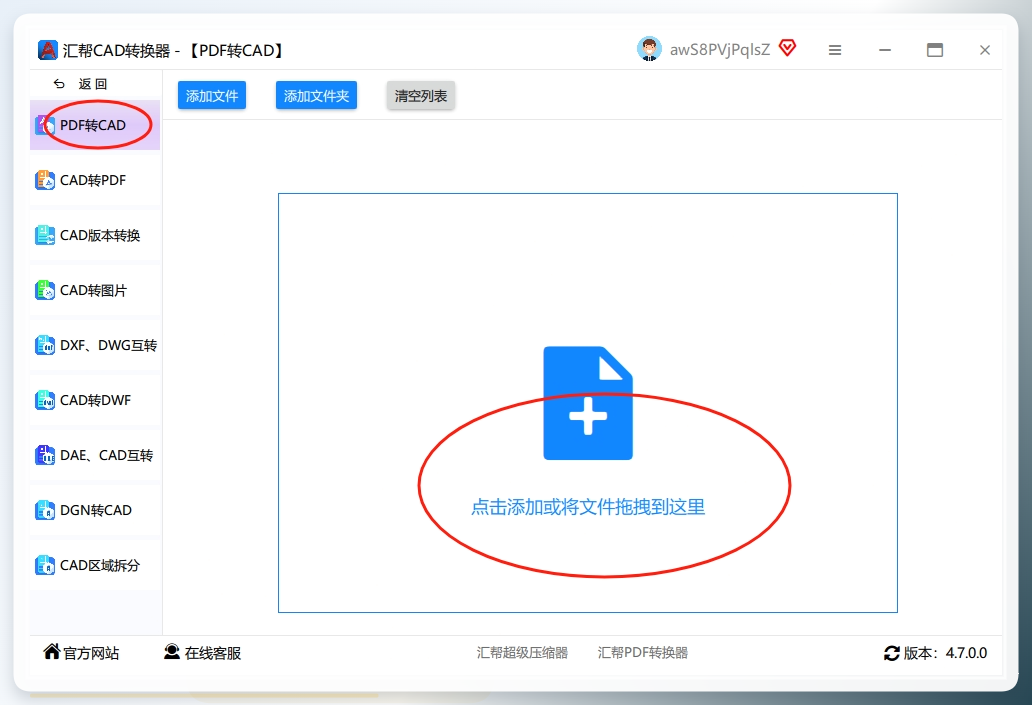
Task: Choose DXF、DWG互转 label
Action: click(x=109, y=345)
